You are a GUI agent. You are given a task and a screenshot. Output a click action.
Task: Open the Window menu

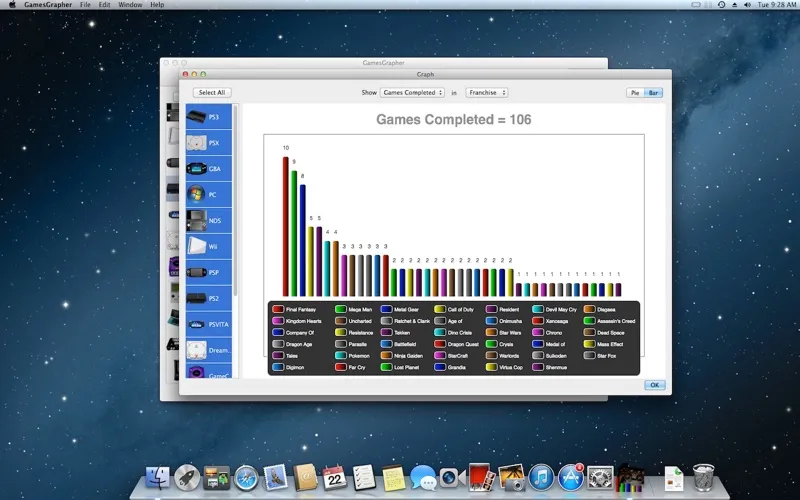pos(130,5)
